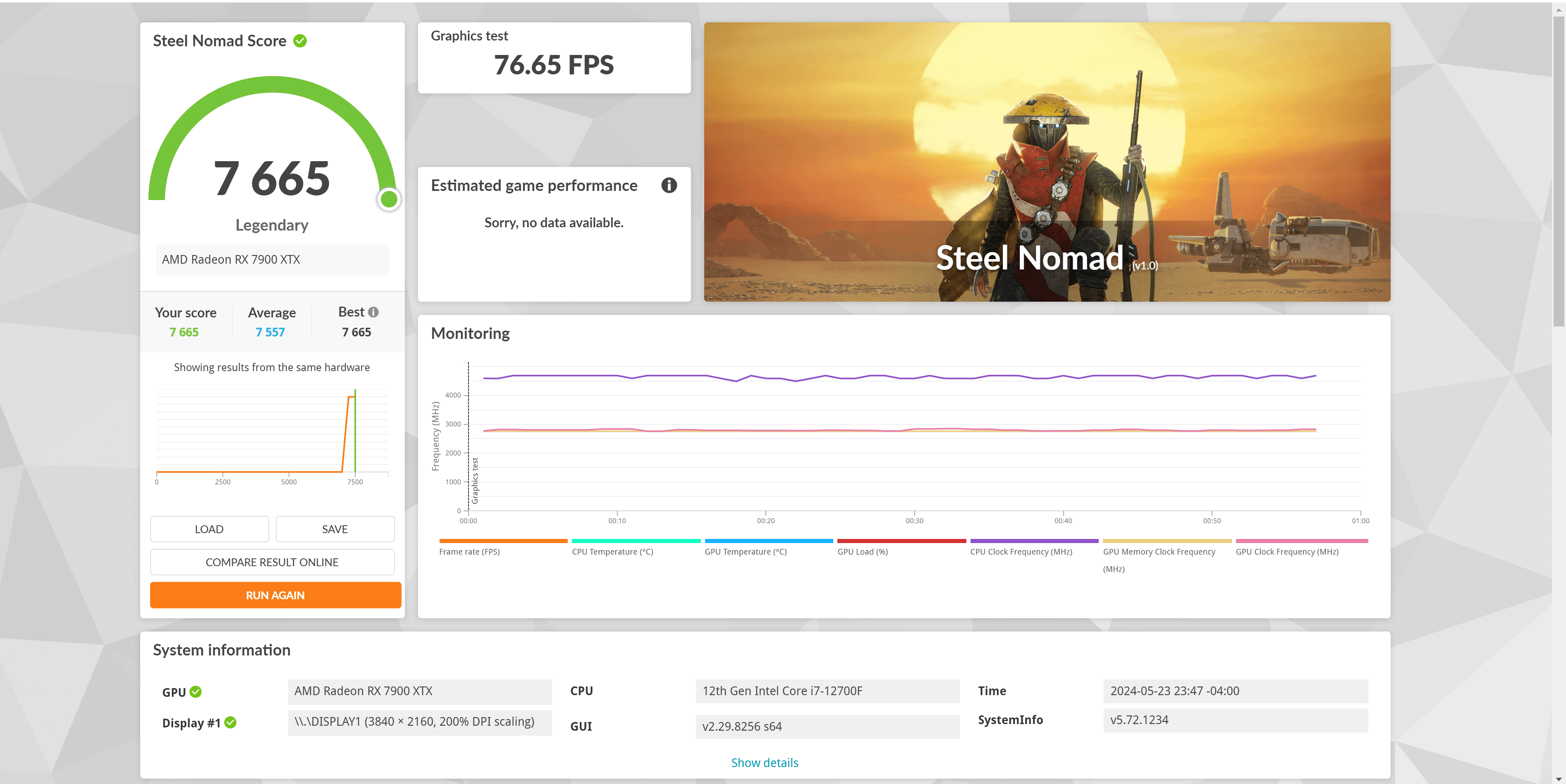Open the Show details link

click(x=764, y=763)
